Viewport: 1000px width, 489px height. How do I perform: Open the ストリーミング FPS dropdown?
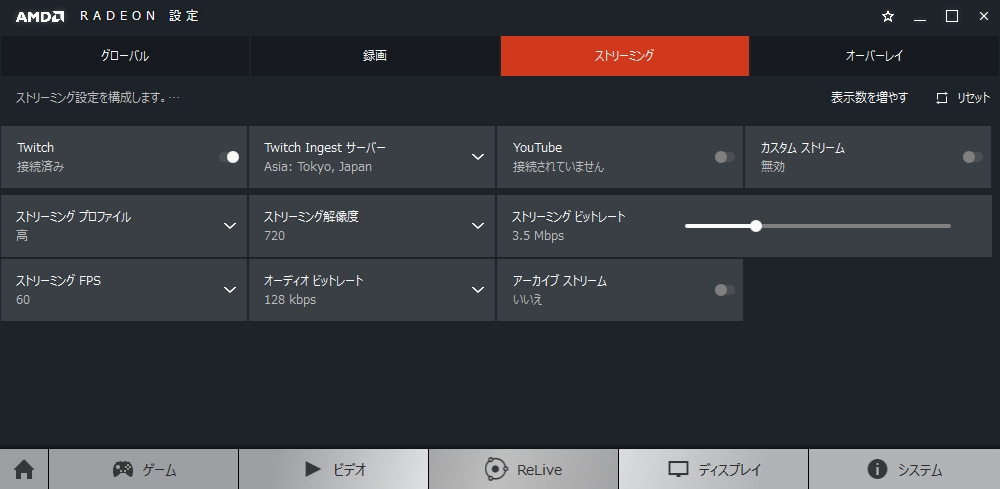tap(230, 290)
